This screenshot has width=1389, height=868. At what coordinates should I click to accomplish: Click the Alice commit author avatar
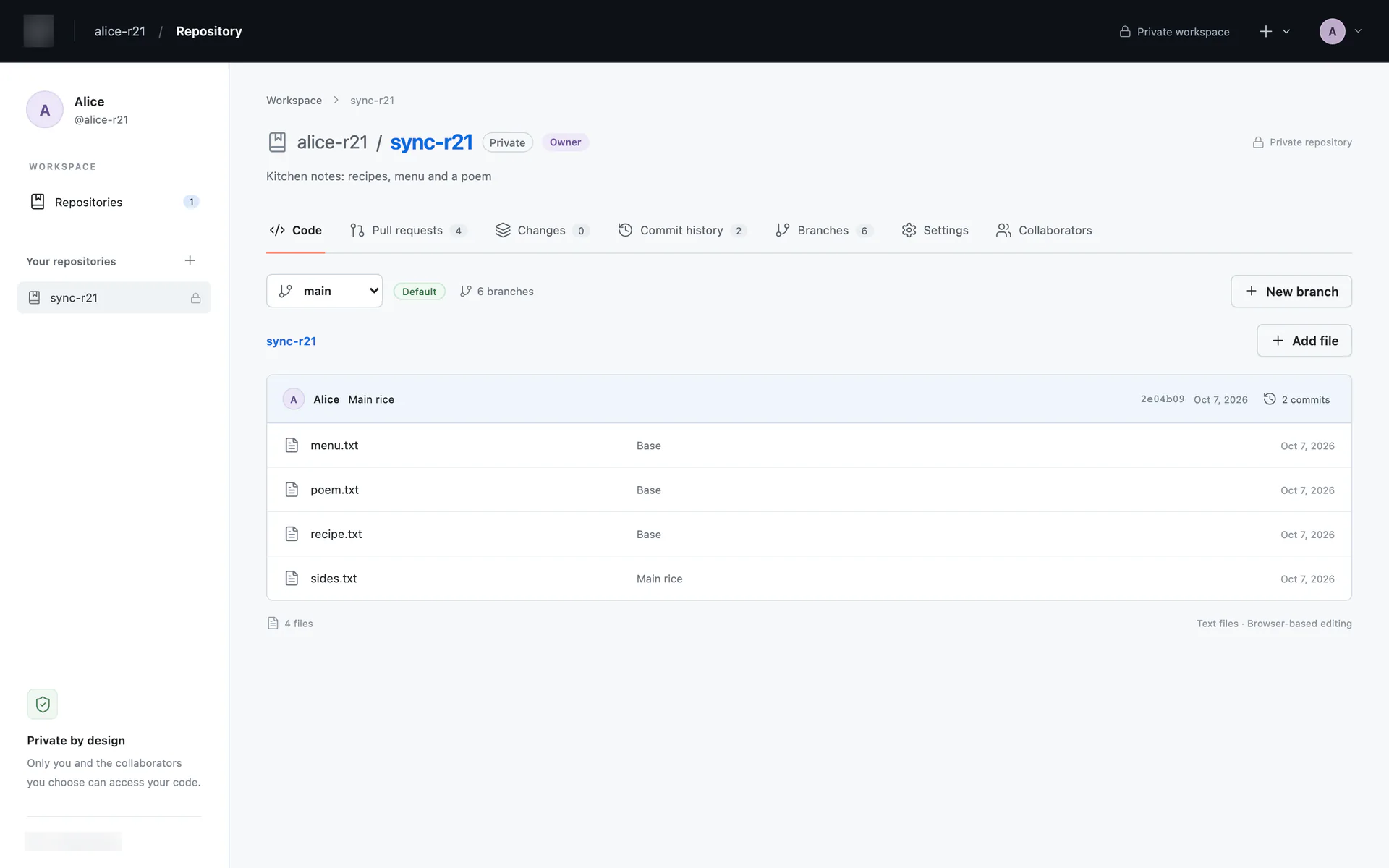293,399
